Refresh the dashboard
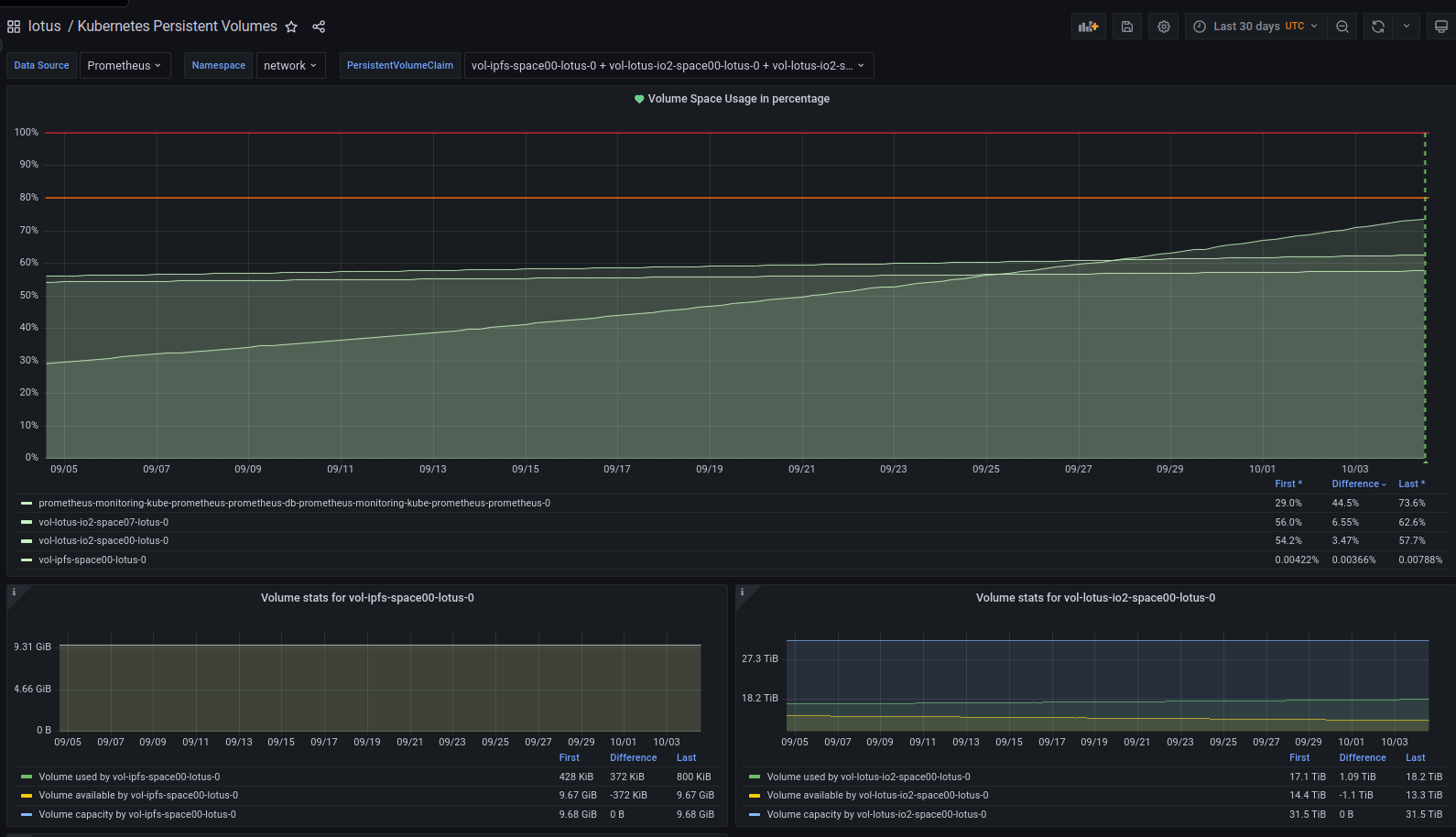Viewport: 1456px width, 837px height. point(1378,27)
